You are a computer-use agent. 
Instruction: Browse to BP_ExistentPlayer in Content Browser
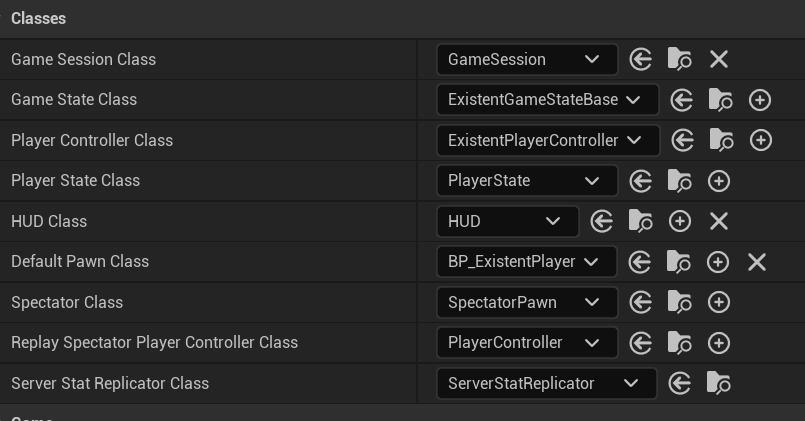point(679,262)
